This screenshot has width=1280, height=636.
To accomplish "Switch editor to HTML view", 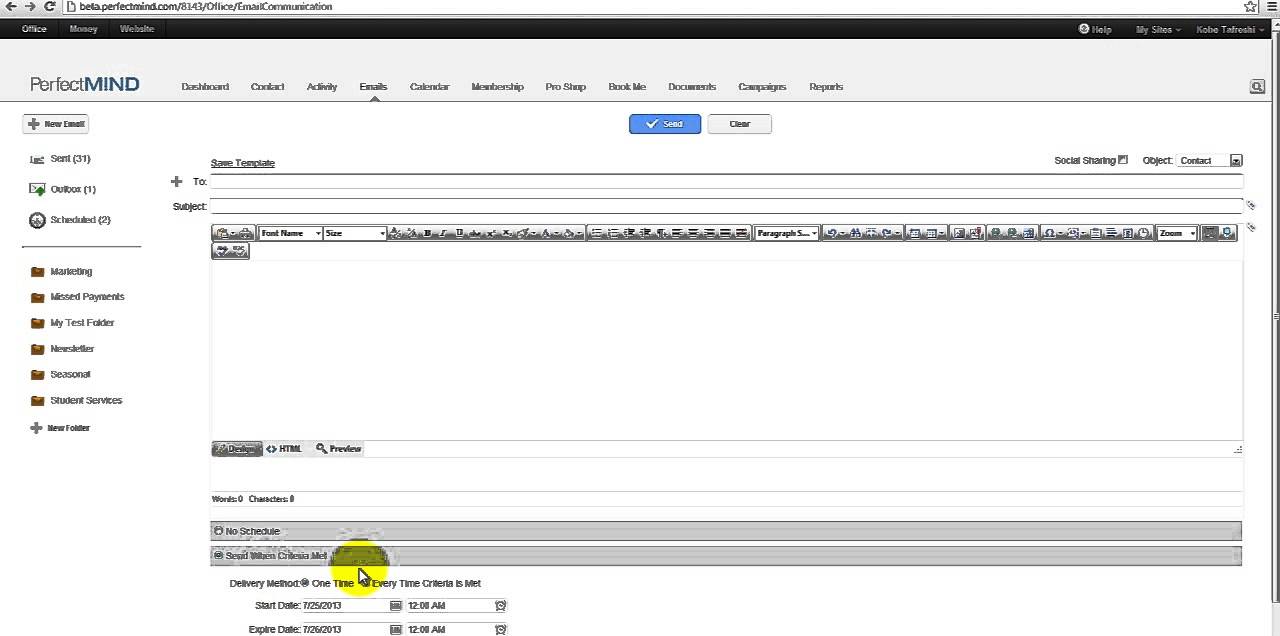I will 284,449.
